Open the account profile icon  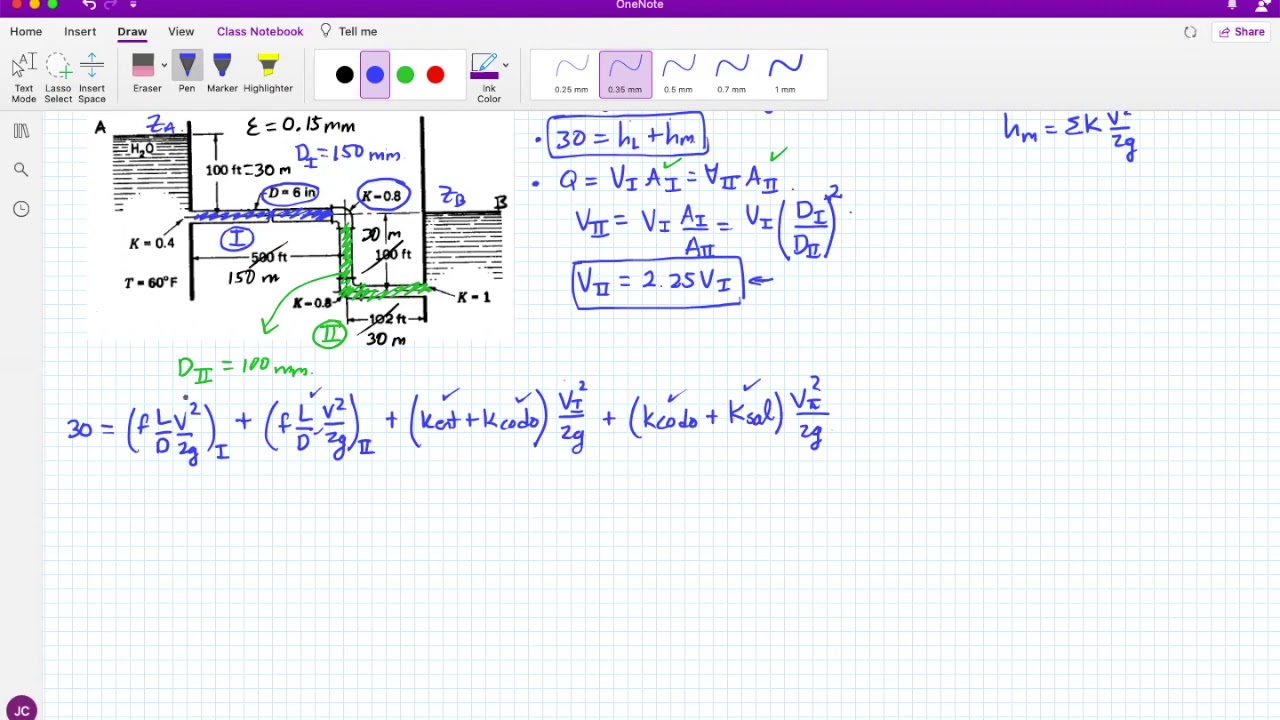(1264, 5)
